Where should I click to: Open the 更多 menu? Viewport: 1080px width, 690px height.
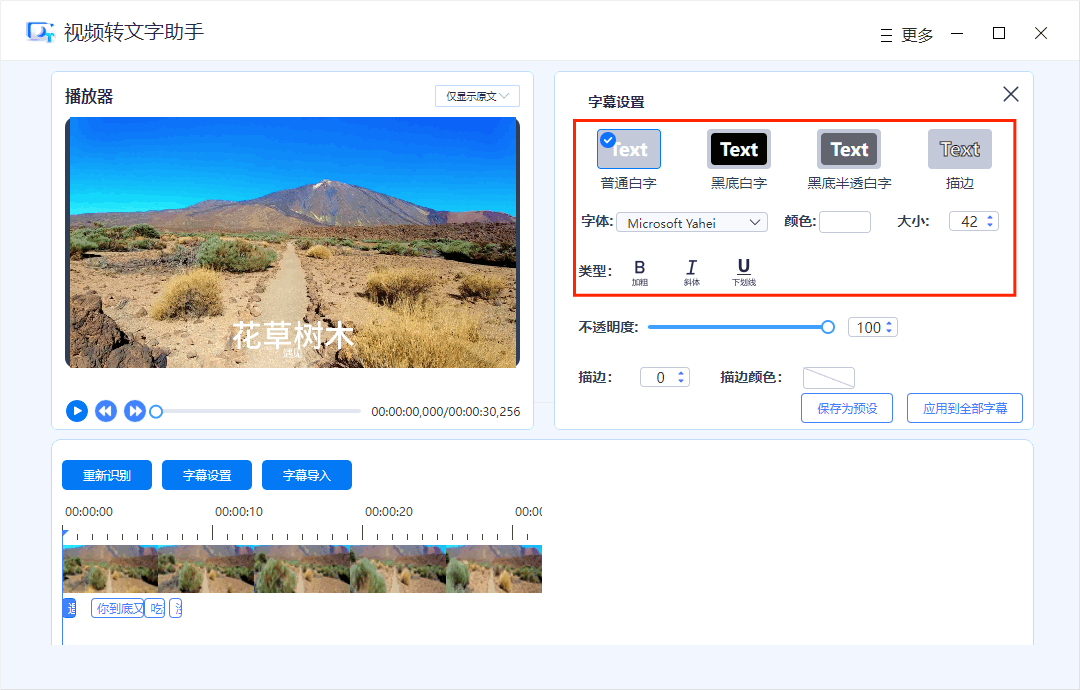[906, 35]
